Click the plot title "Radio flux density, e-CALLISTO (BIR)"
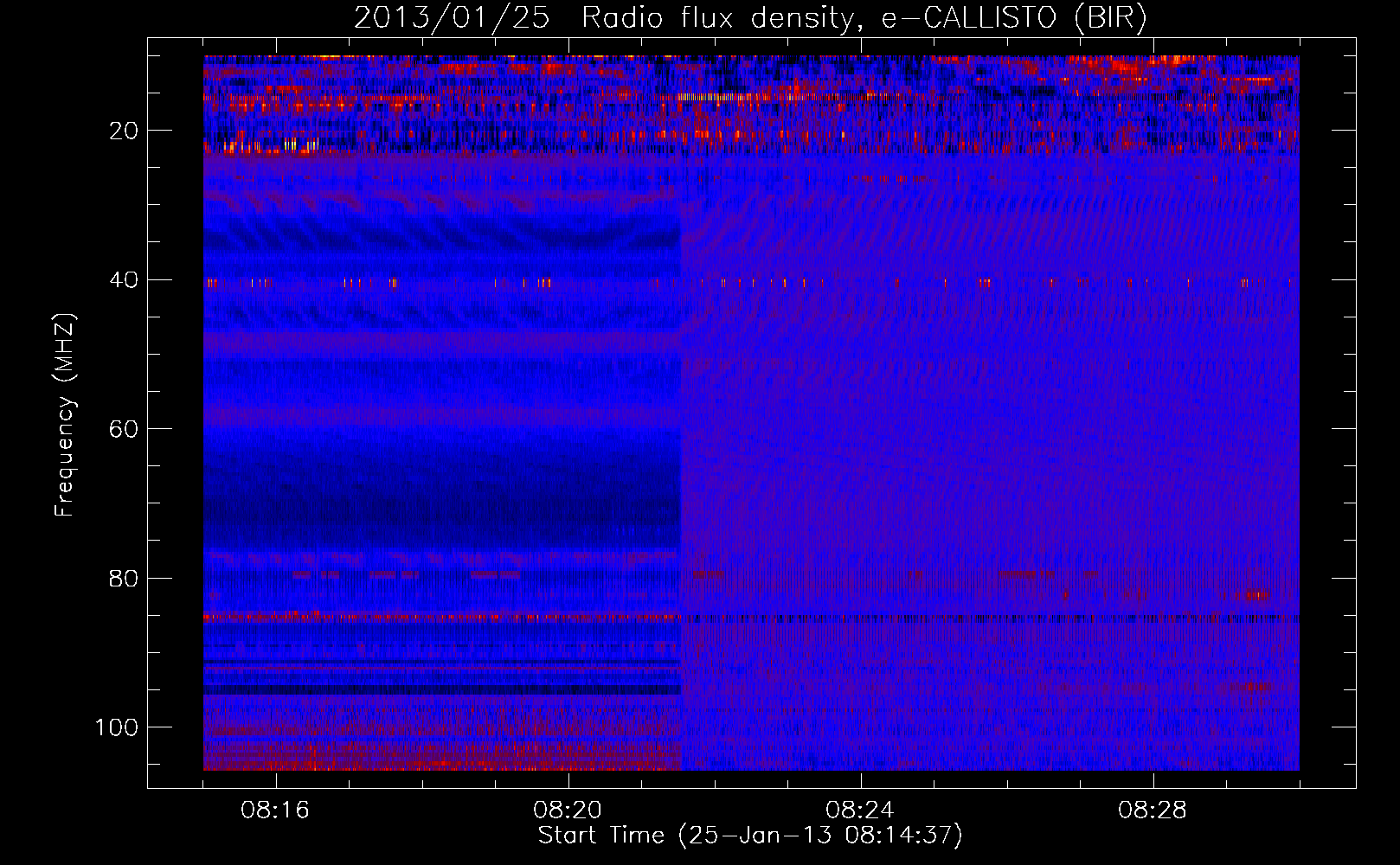 [x=864, y=18]
